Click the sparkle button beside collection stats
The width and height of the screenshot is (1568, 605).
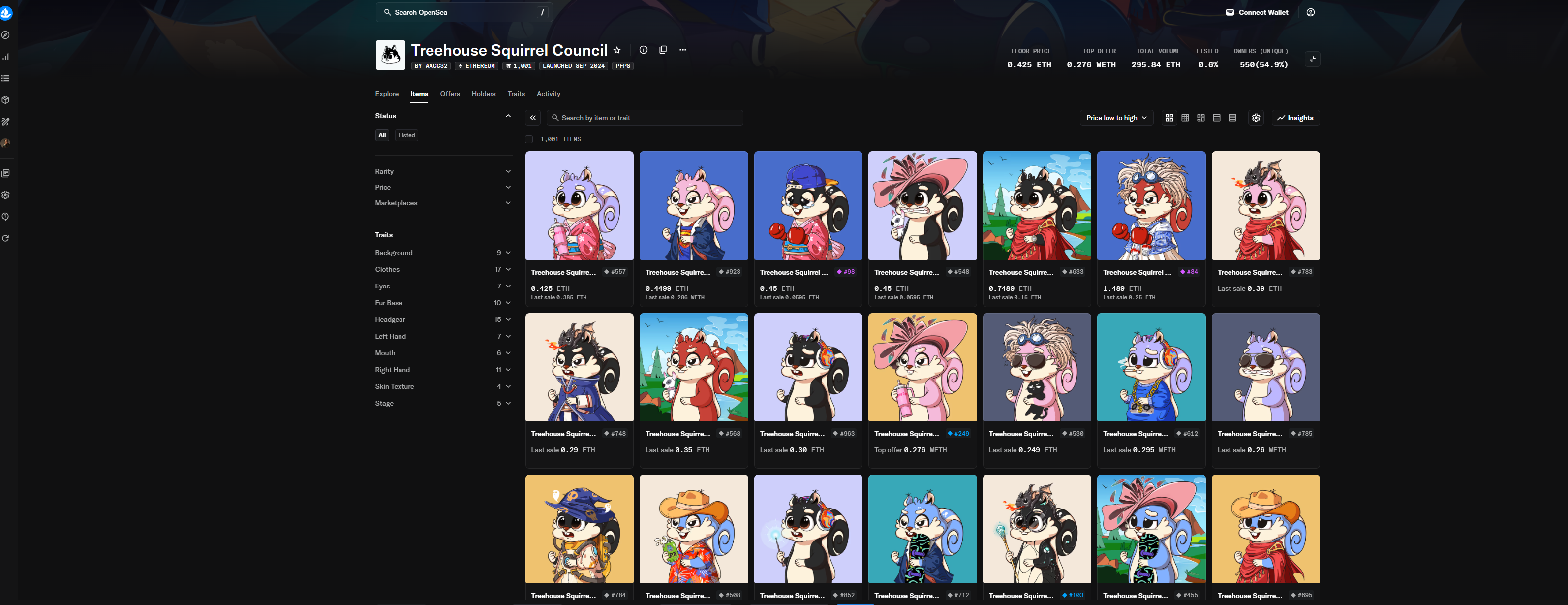pyautogui.click(x=1312, y=59)
